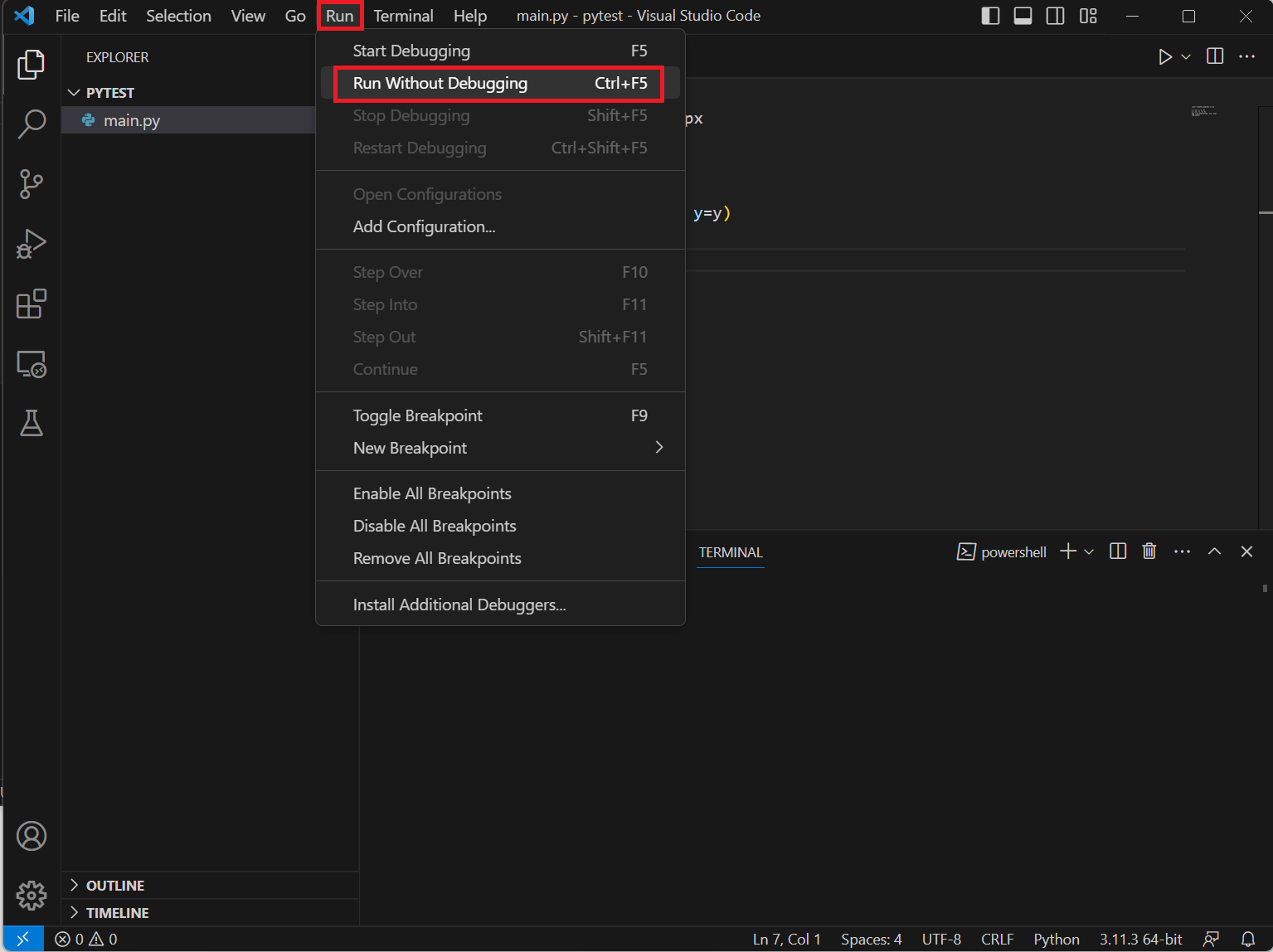The width and height of the screenshot is (1273, 952).
Task: Open the Remote Explorer view
Action: 32,364
